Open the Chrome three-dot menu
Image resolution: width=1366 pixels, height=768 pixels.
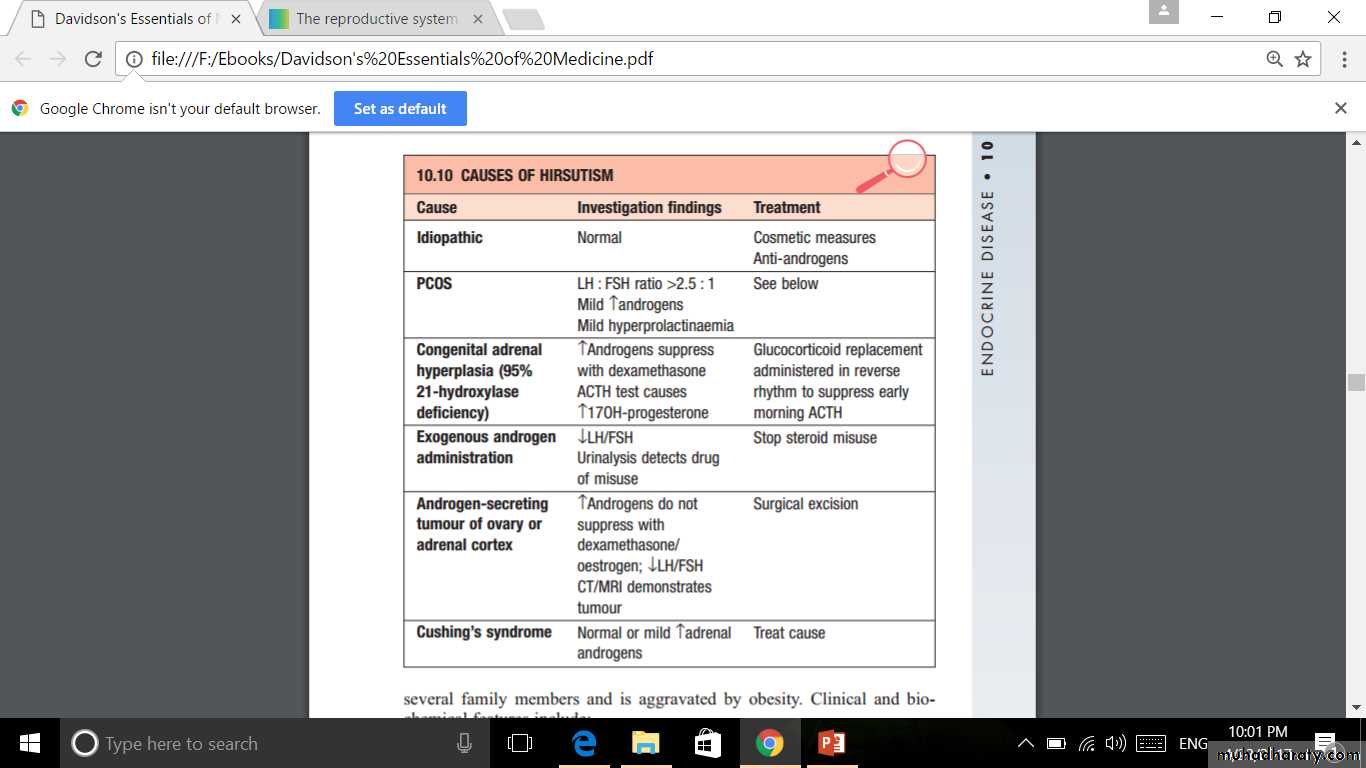click(x=1345, y=59)
